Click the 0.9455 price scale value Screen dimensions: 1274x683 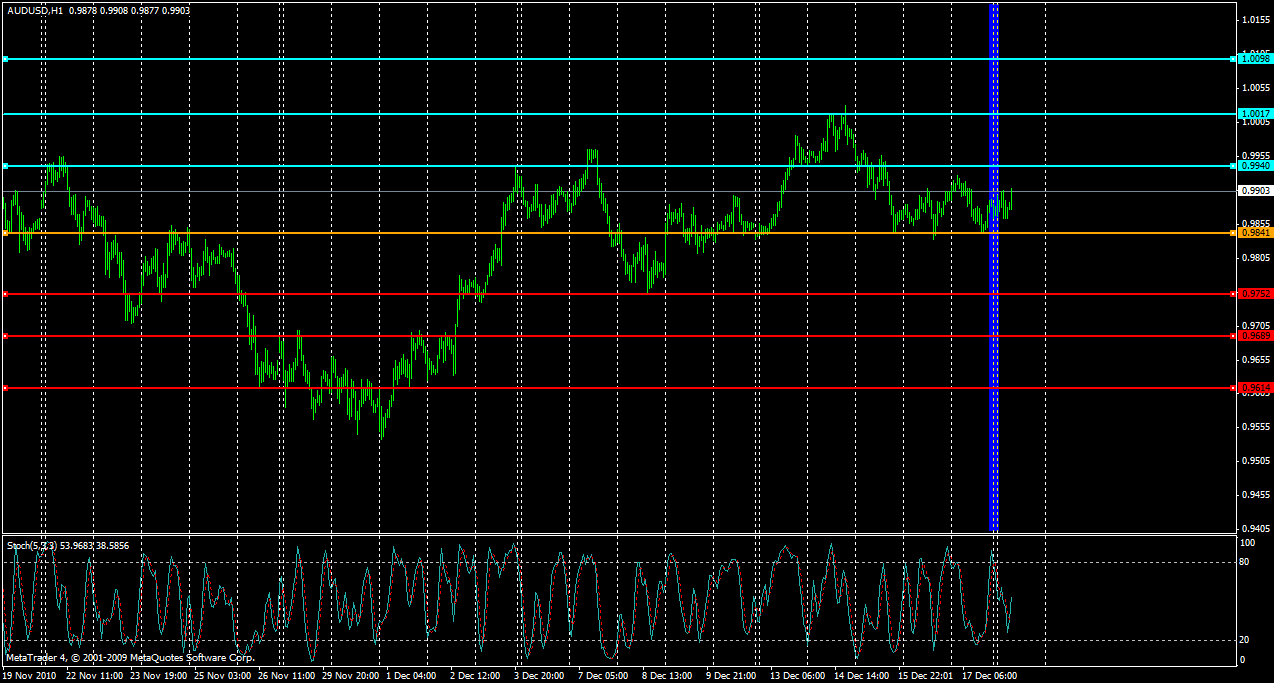(x=1255, y=495)
